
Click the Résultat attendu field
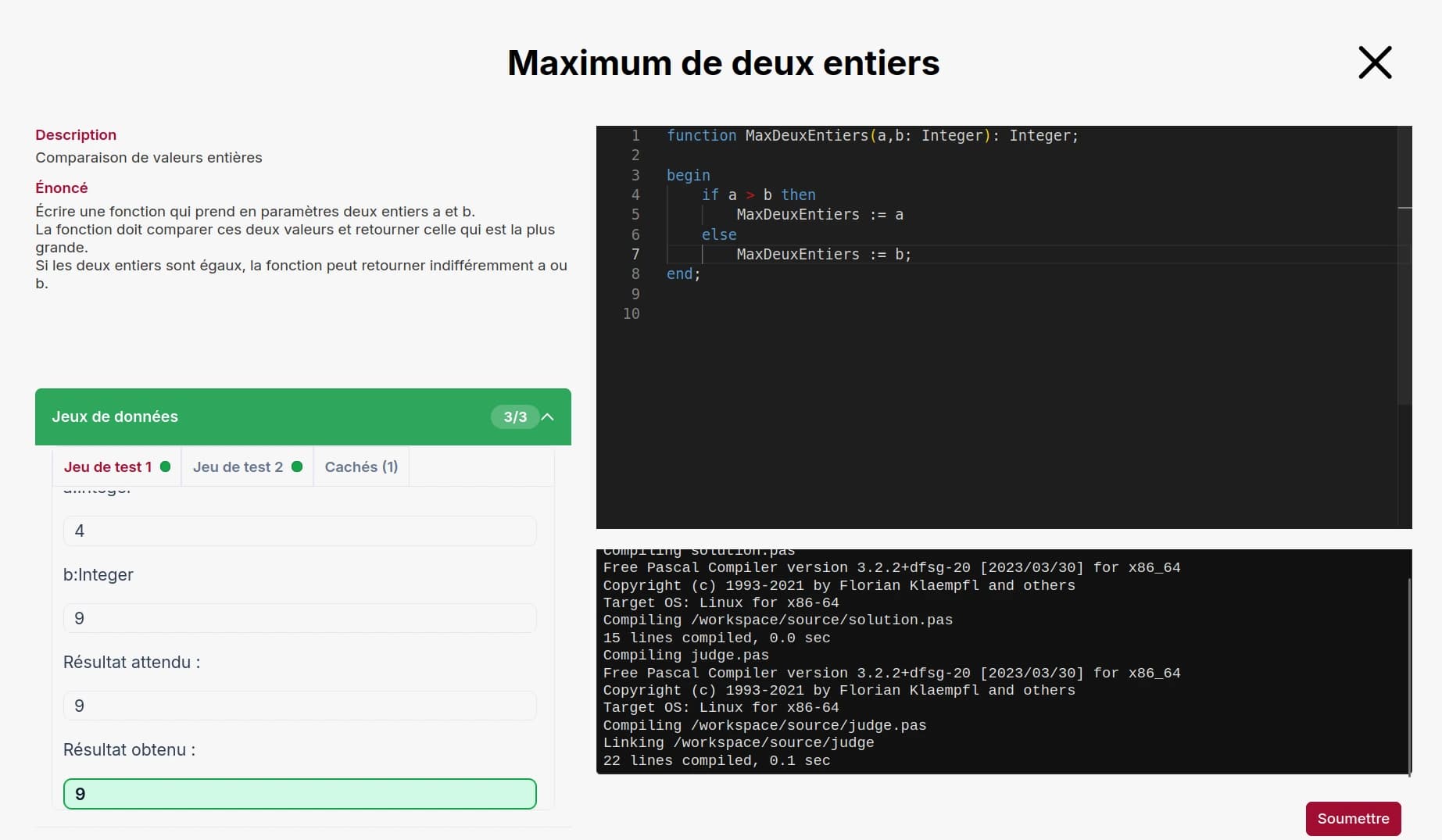pos(299,706)
